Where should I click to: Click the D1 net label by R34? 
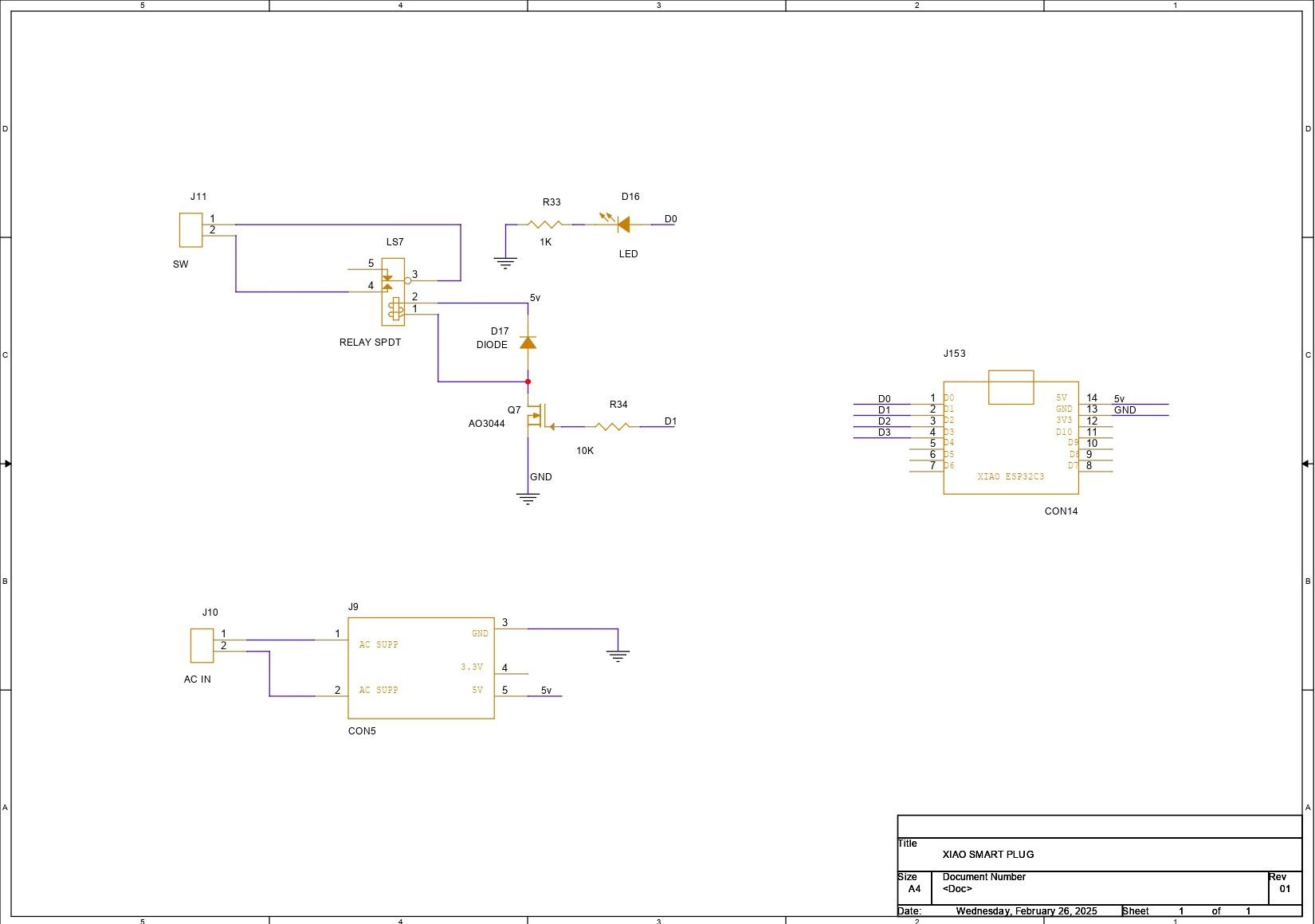pos(670,421)
